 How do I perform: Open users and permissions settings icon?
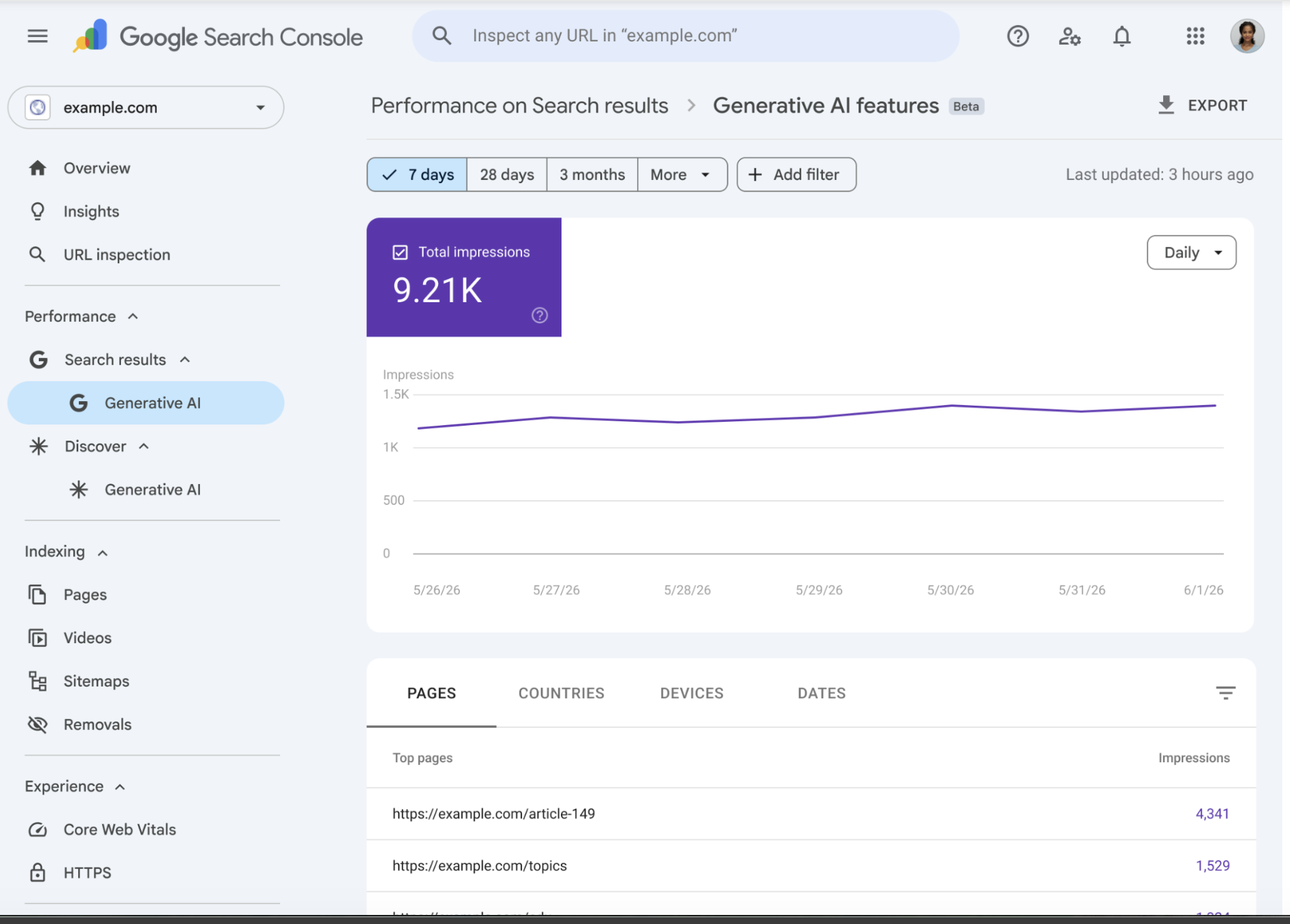[1069, 36]
